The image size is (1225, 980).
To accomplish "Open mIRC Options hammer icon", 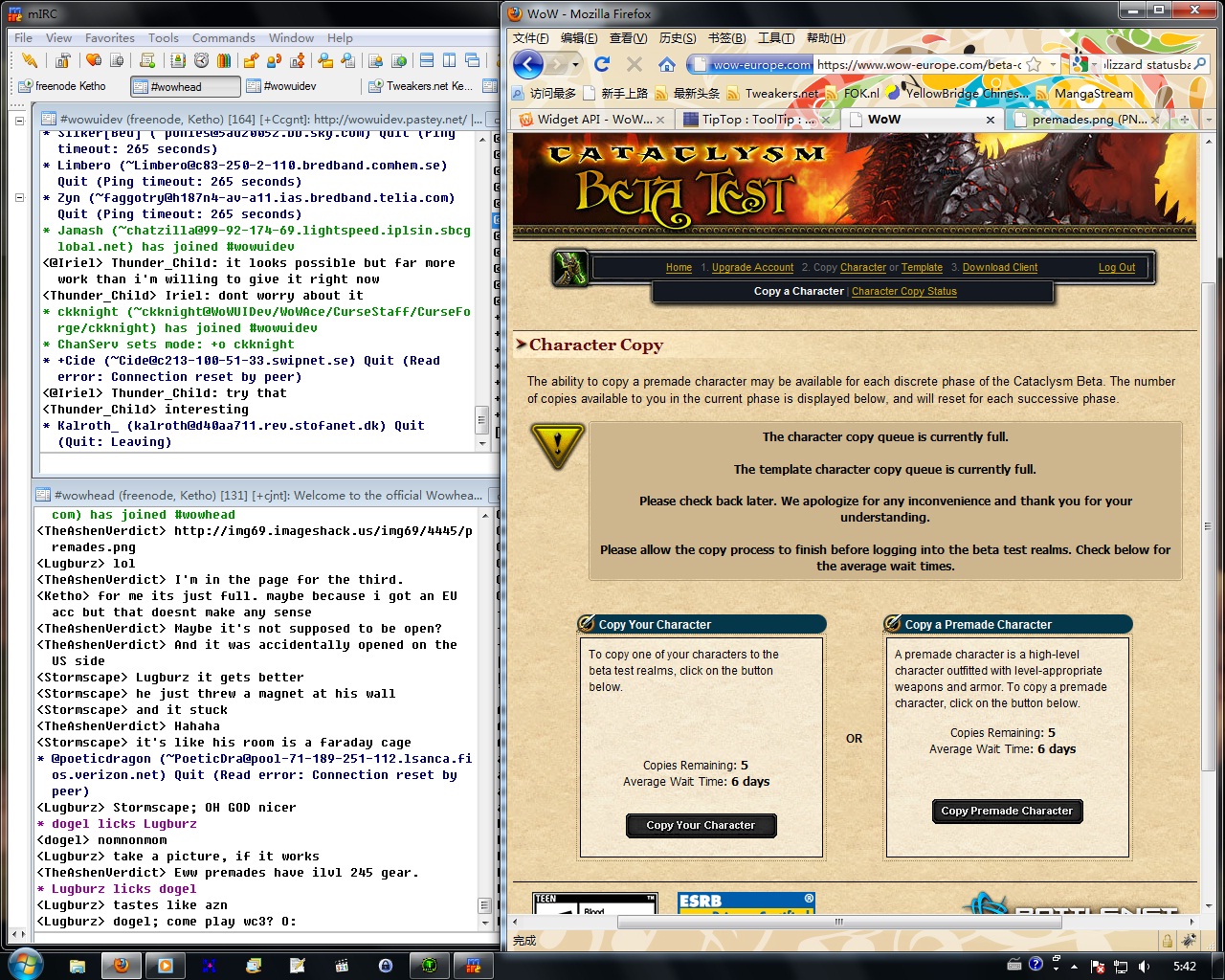I will (x=63, y=61).
